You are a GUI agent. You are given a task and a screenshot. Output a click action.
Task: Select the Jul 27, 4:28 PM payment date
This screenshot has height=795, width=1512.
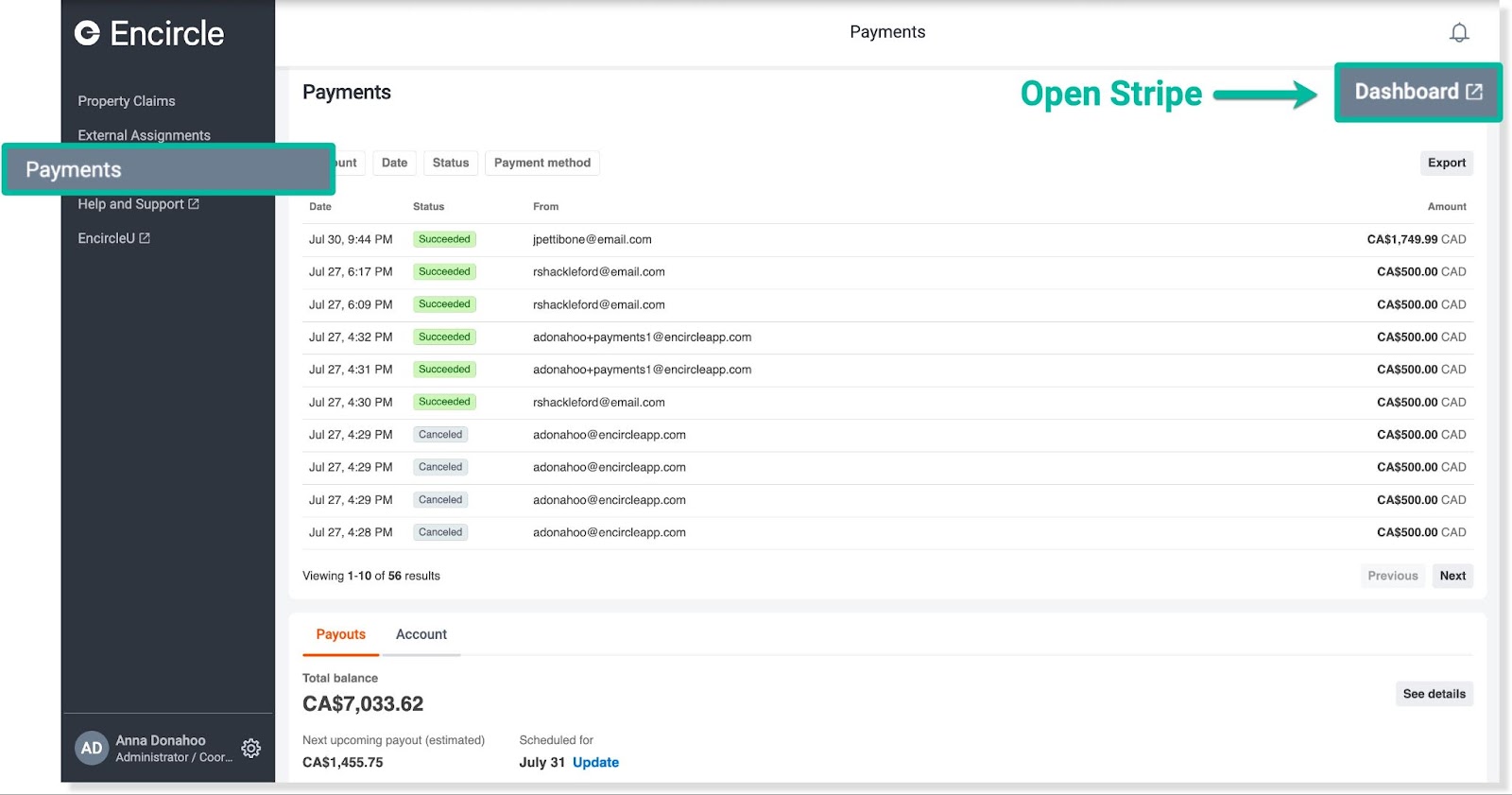pyautogui.click(x=351, y=533)
